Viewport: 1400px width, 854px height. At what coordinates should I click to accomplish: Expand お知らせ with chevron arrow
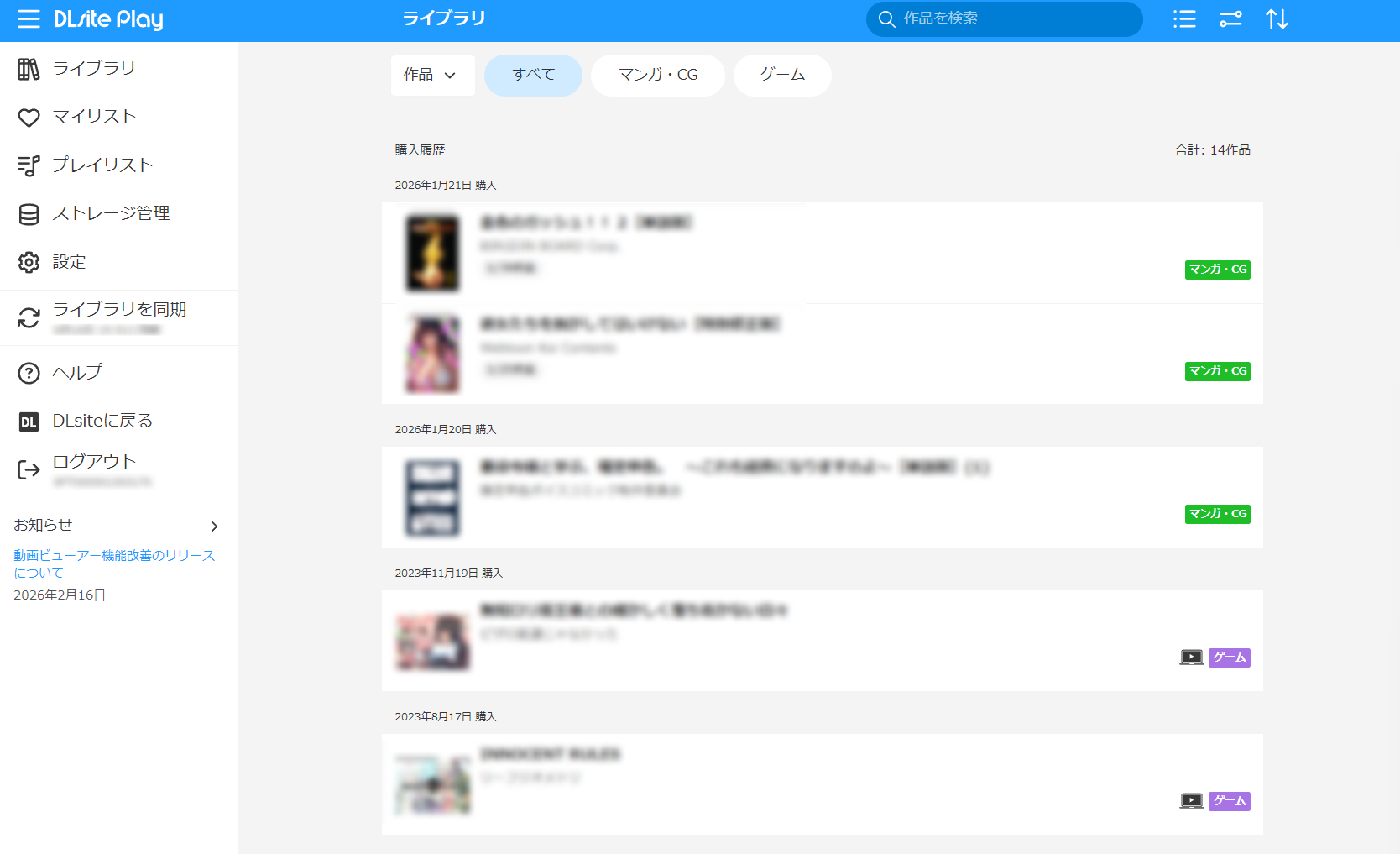coord(214,527)
